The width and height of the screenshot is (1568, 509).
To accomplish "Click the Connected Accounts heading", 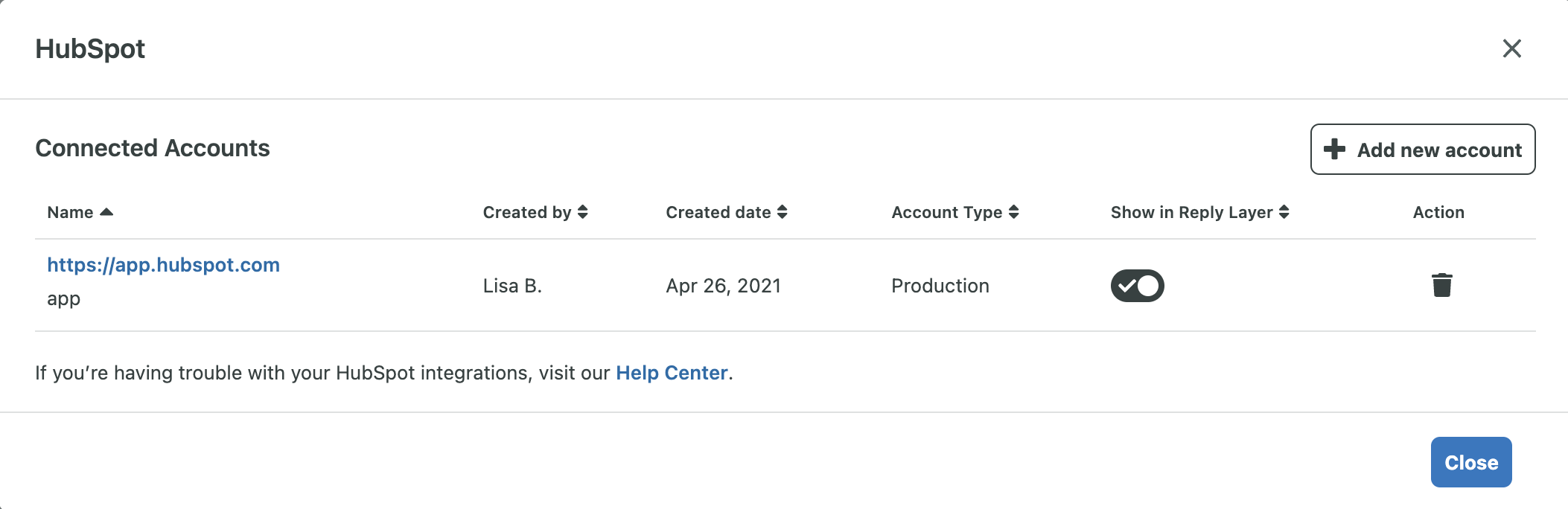I will [x=153, y=148].
